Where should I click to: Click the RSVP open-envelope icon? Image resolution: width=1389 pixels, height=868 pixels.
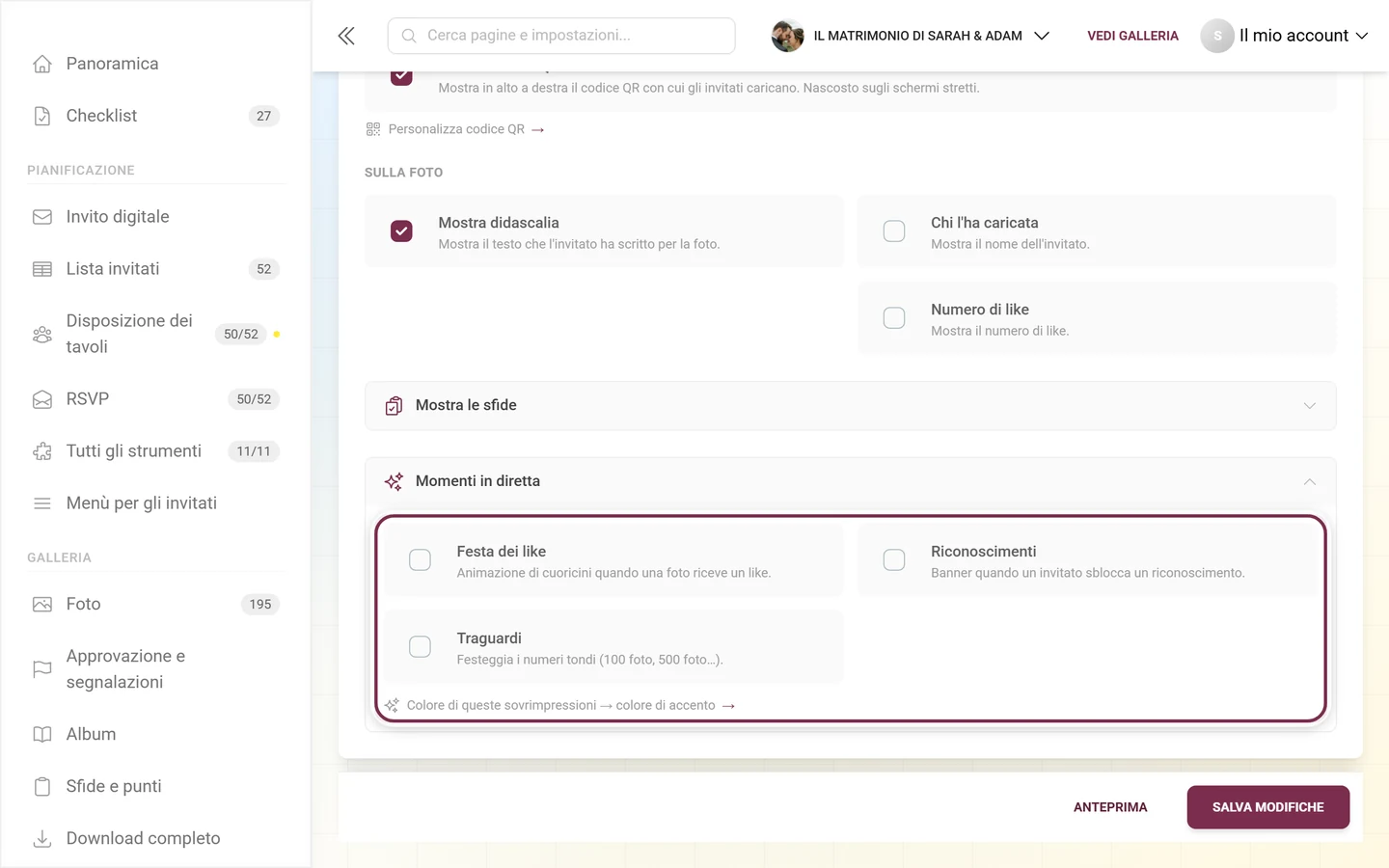click(42, 399)
